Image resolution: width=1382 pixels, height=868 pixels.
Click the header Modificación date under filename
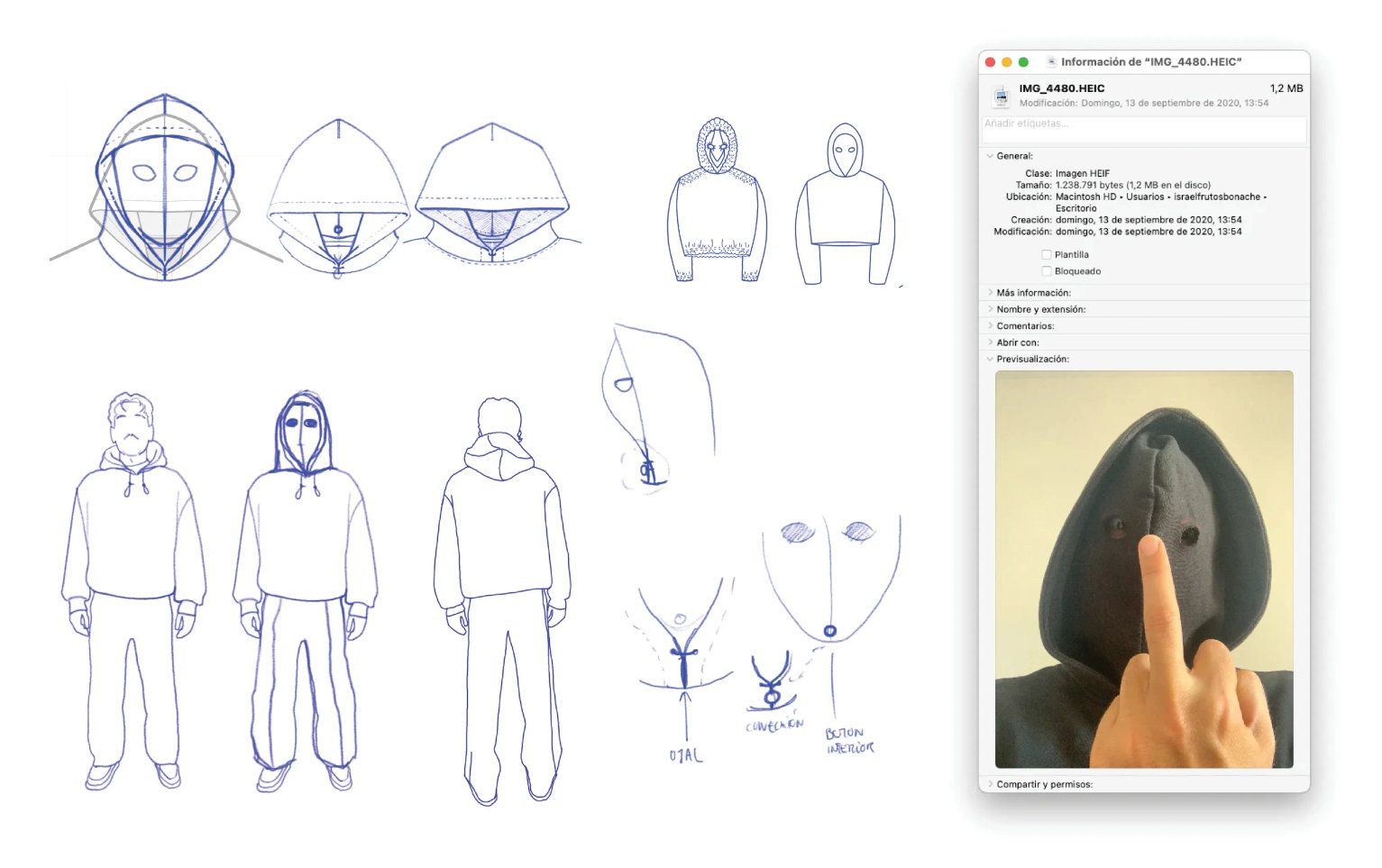coord(1144,103)
